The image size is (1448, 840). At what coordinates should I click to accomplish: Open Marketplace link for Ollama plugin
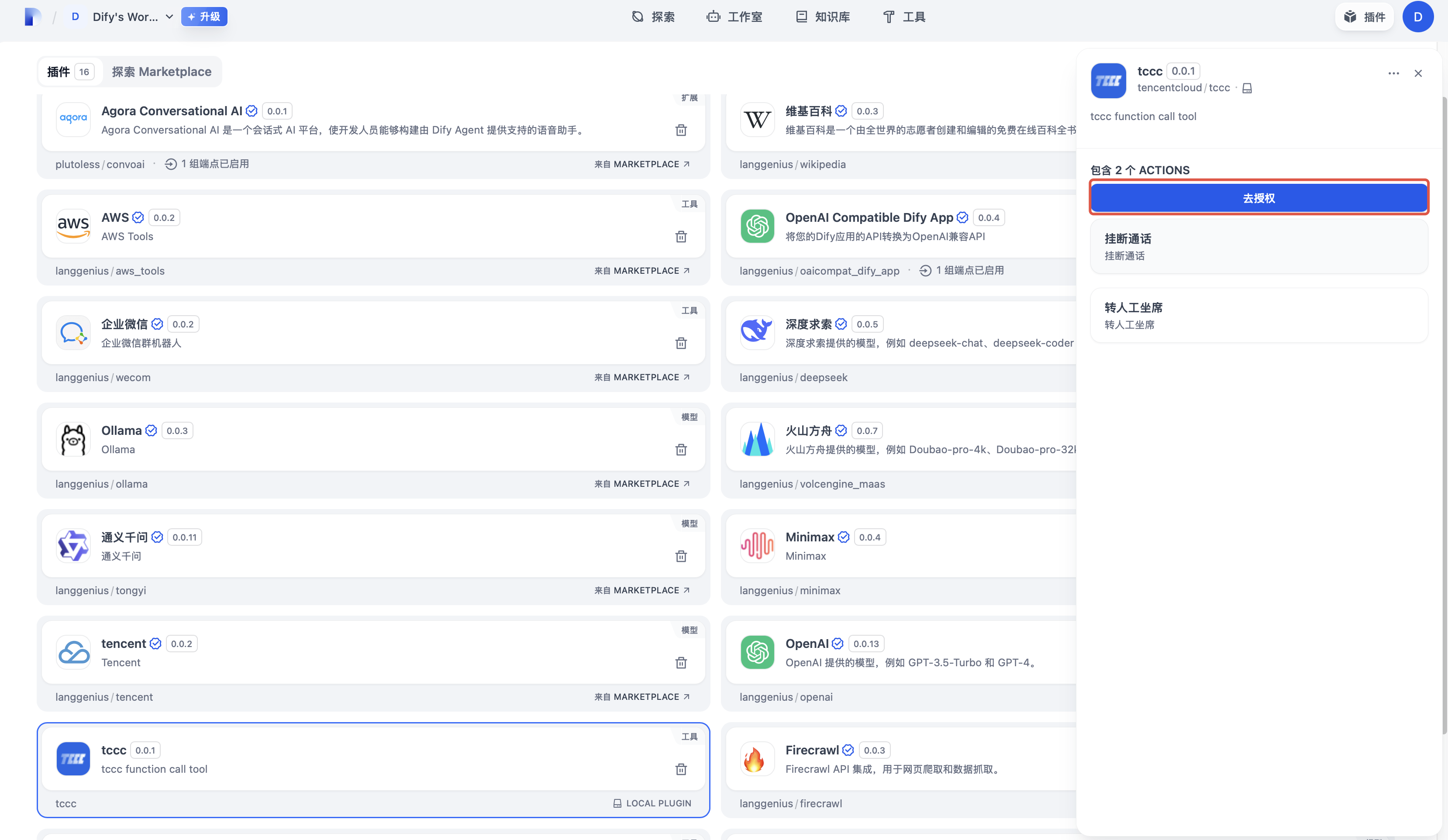642,484
